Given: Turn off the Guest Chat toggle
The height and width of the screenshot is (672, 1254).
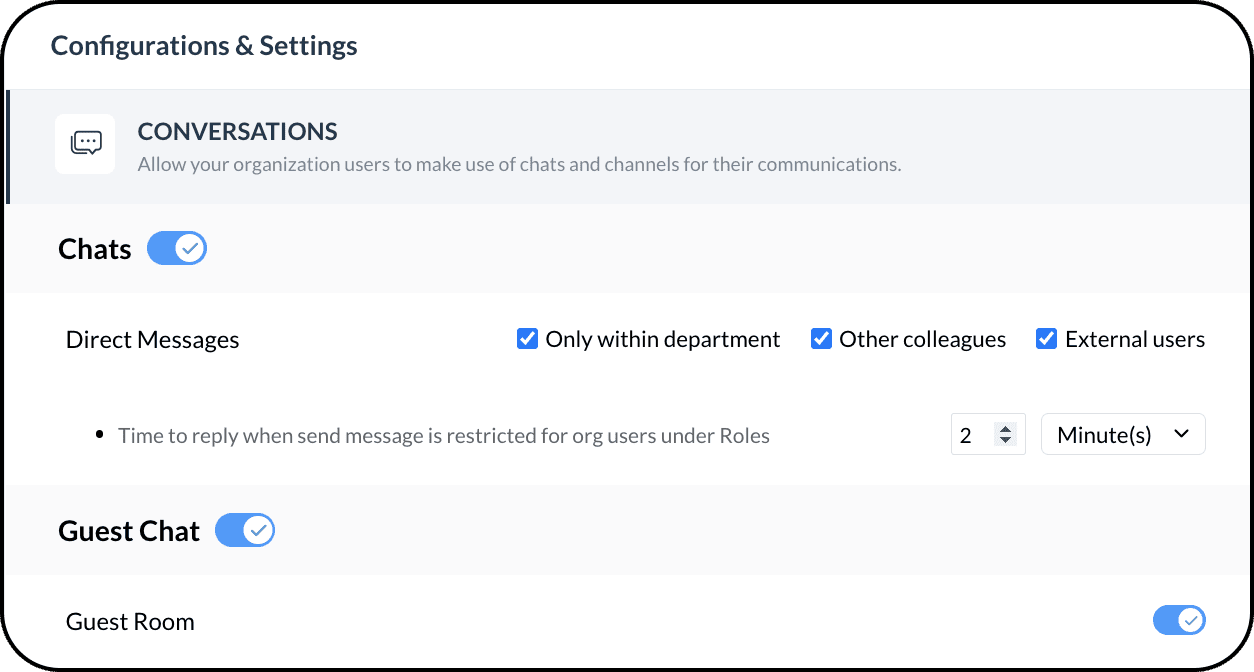Looking at the screenshot, I should (x=245, y=530).
